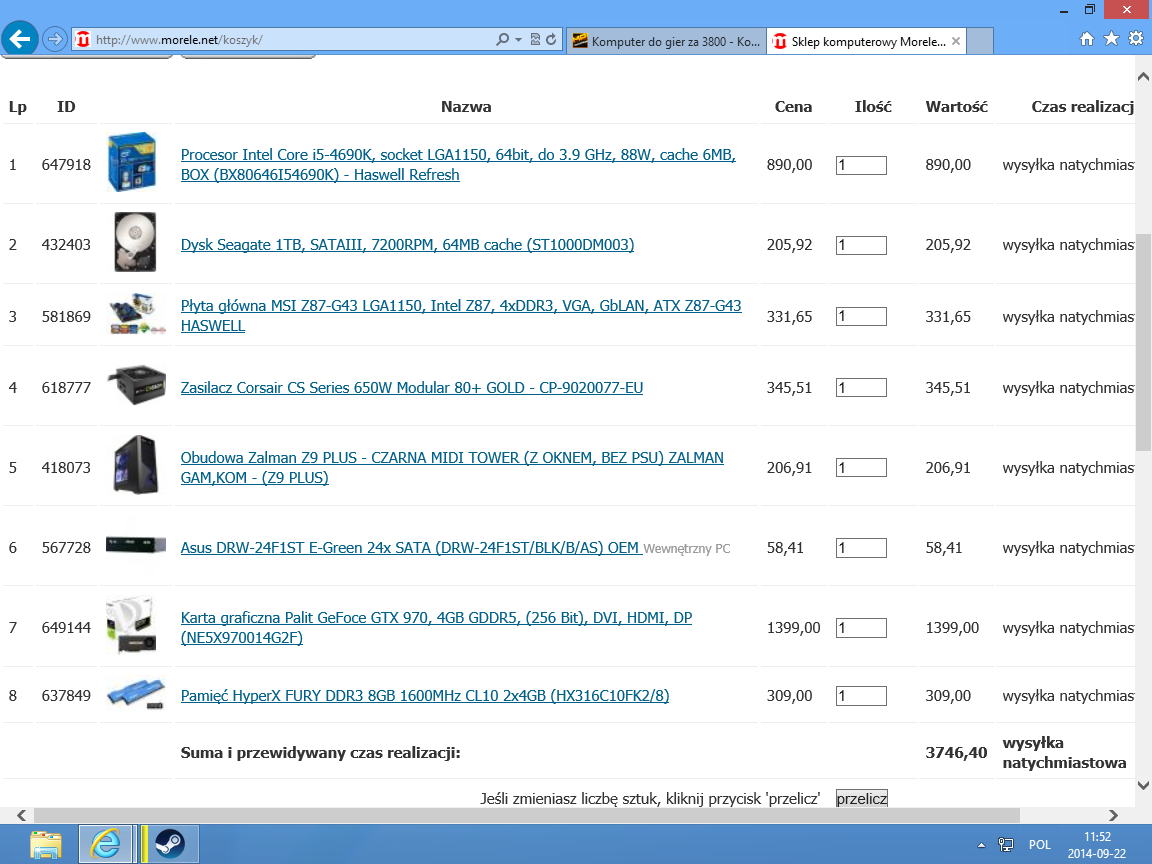The width and height of the screenshot is (1152, 864).
Task: Open browser Tools gear icon
Action: click(x=1136, y=39)
